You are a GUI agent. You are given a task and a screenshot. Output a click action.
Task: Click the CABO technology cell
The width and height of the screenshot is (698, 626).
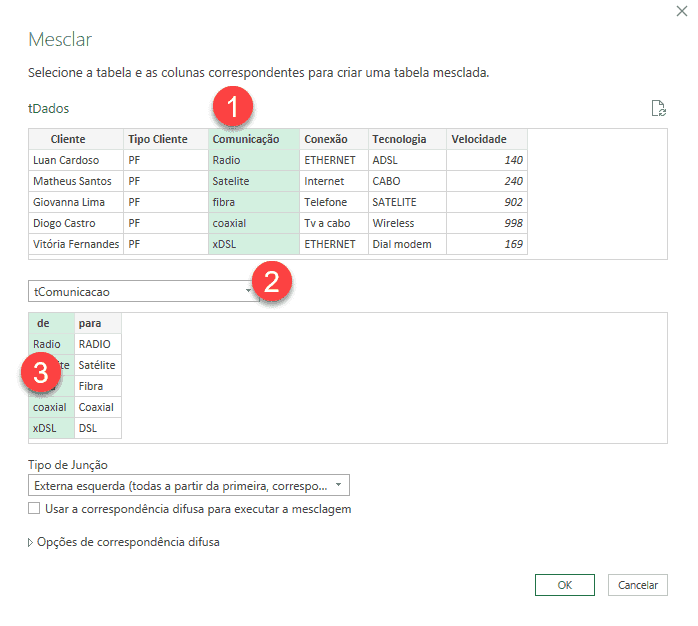[407, 181]
